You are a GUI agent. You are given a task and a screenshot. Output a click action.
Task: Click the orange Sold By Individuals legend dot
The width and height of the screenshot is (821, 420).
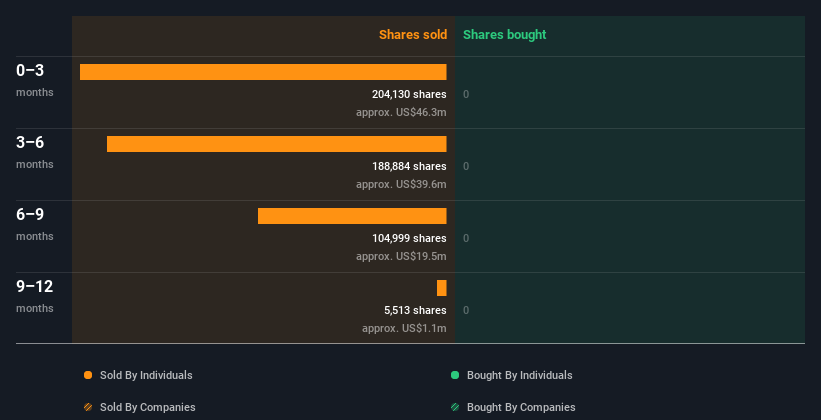[88, 375]
